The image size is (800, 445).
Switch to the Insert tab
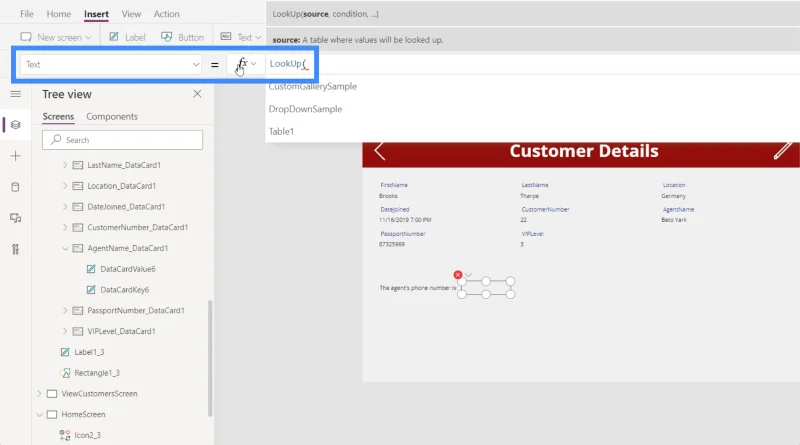click(x=96, y=14)
